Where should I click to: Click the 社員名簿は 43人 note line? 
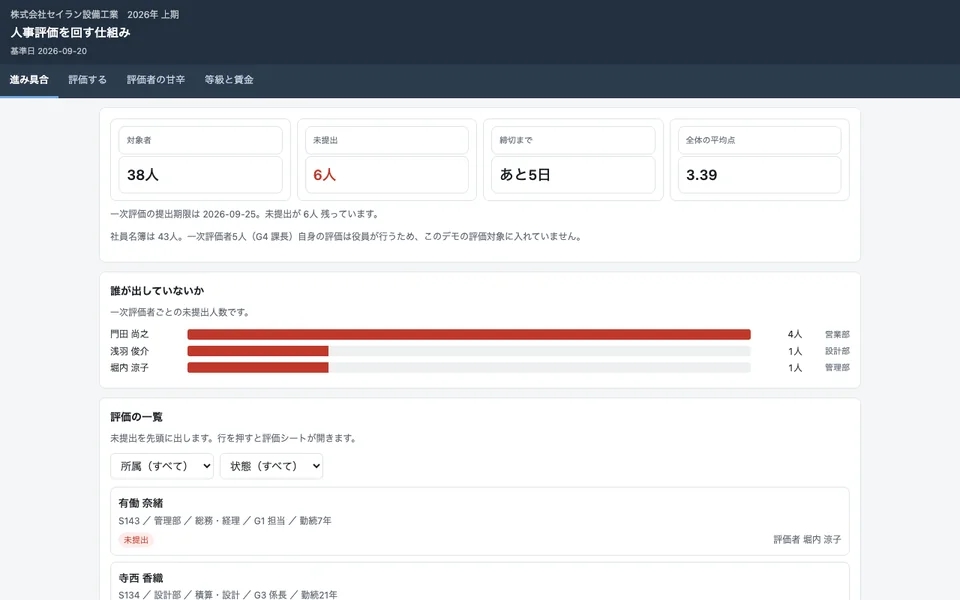click(346, 236)
